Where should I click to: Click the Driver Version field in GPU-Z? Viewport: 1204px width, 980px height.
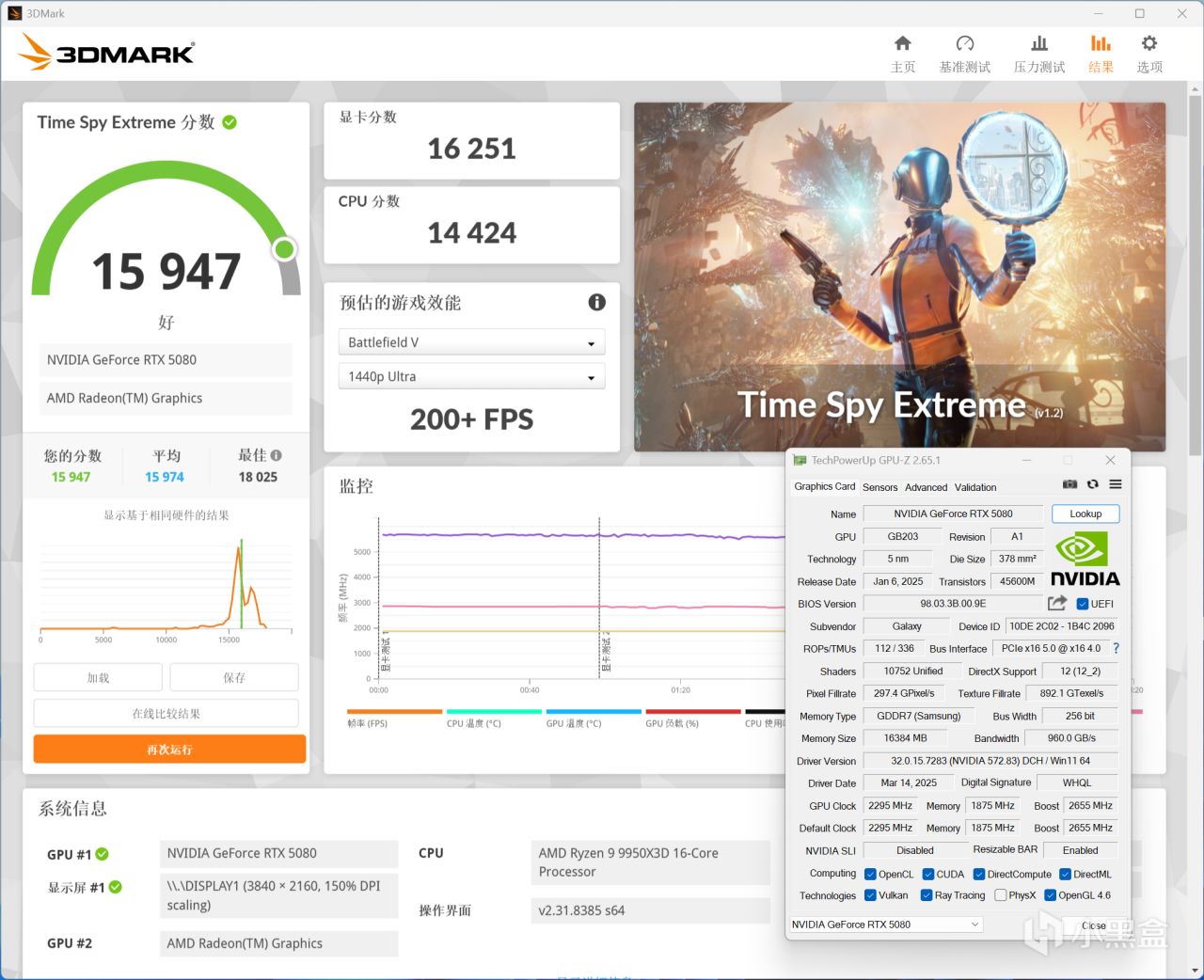point(990,761)
